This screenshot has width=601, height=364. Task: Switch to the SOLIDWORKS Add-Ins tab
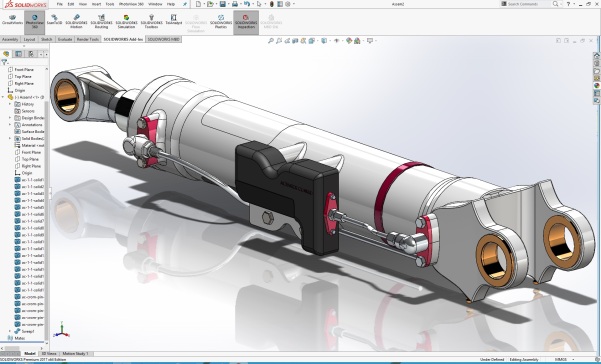[x=123, y=39]
